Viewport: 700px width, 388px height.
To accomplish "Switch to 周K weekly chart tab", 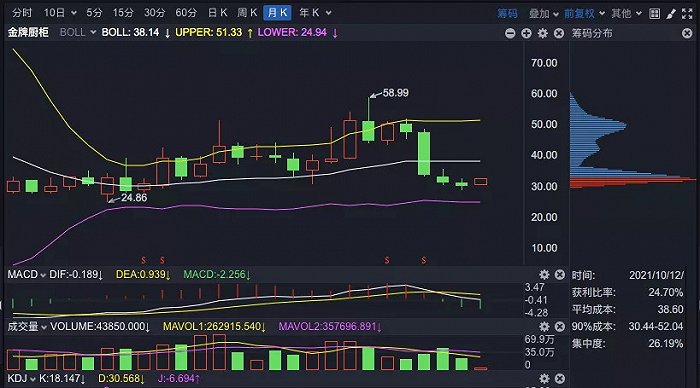I will pyautogui.click(x=247, y=13).
